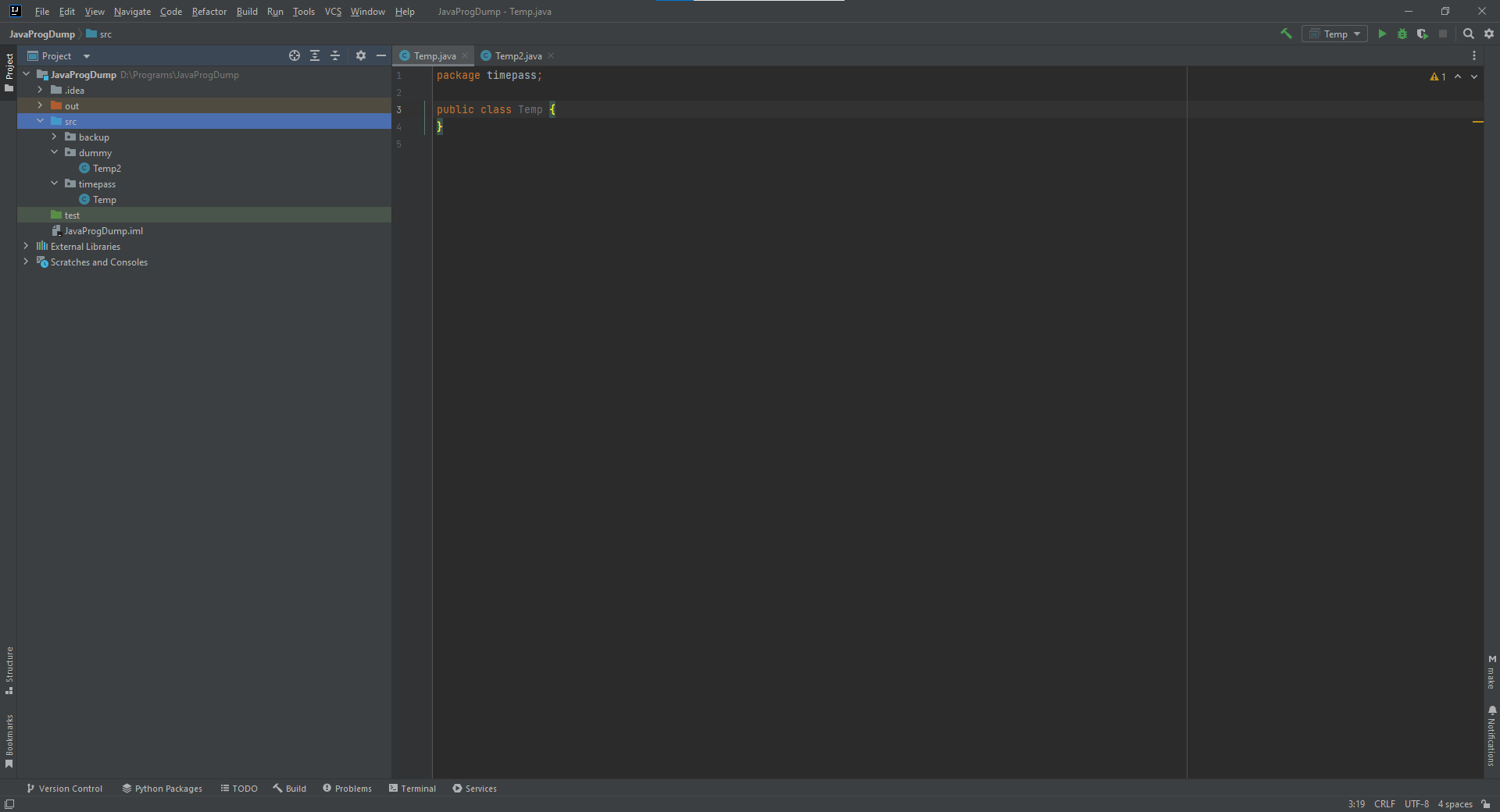Toggle the Python Packages tool window
The height and width of the screenshot is (812, 1500).
tap(162, 789)
